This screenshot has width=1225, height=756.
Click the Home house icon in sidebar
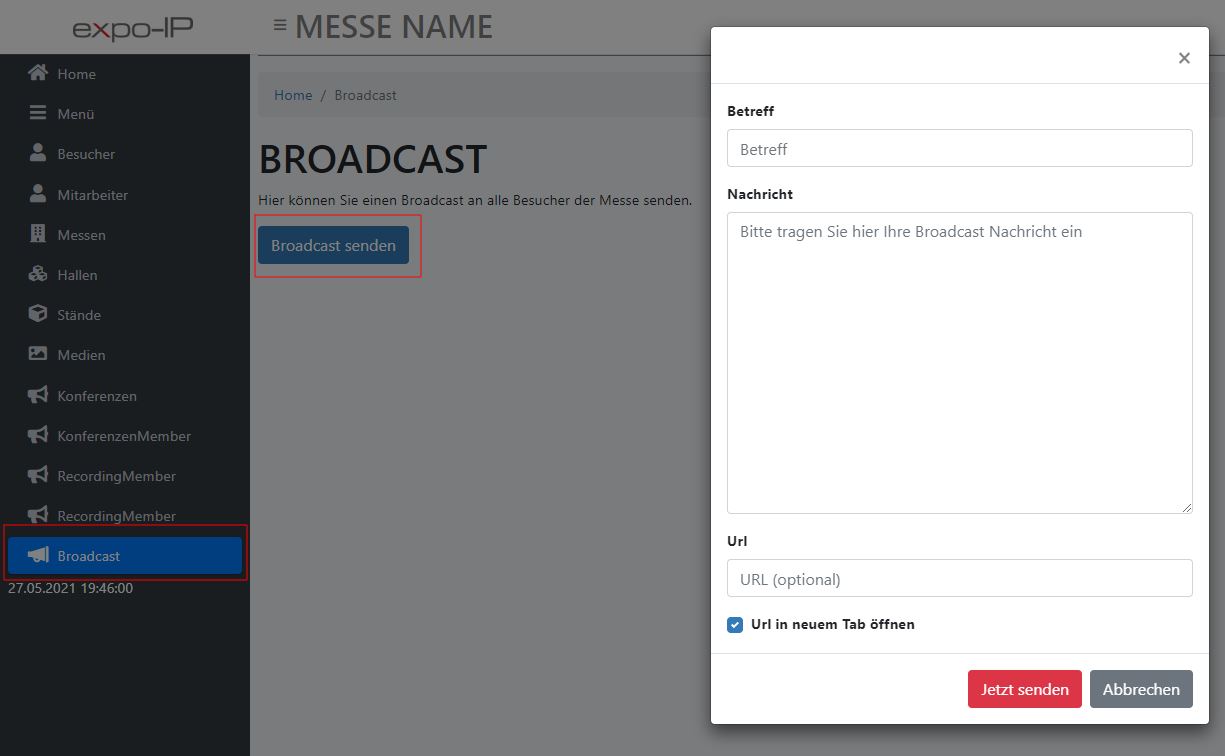(x=38, y=73)
